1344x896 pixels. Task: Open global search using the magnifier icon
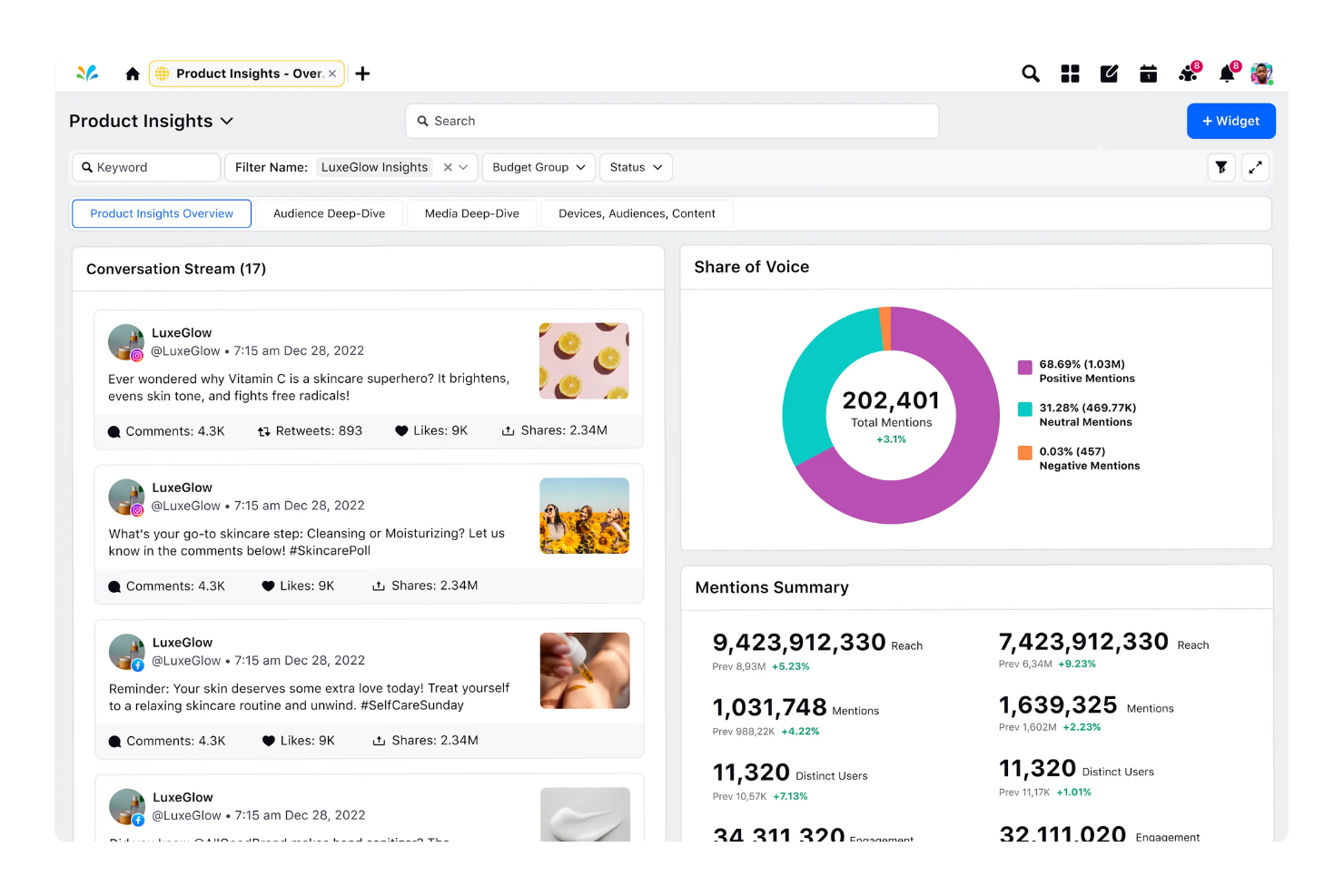[x=1030, y=74]
